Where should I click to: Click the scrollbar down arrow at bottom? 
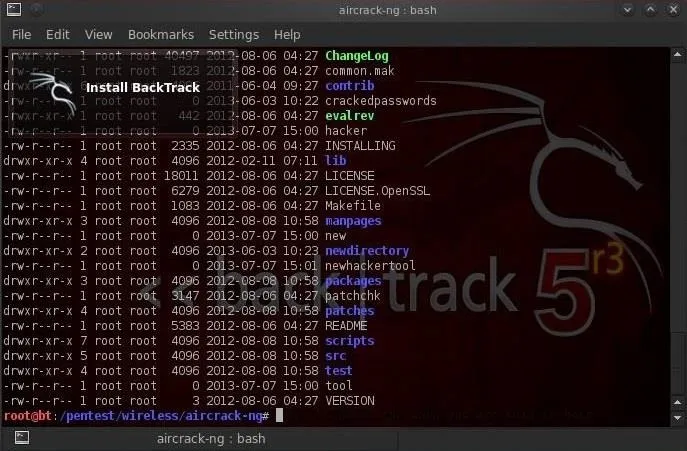click(x=677, y=418)
